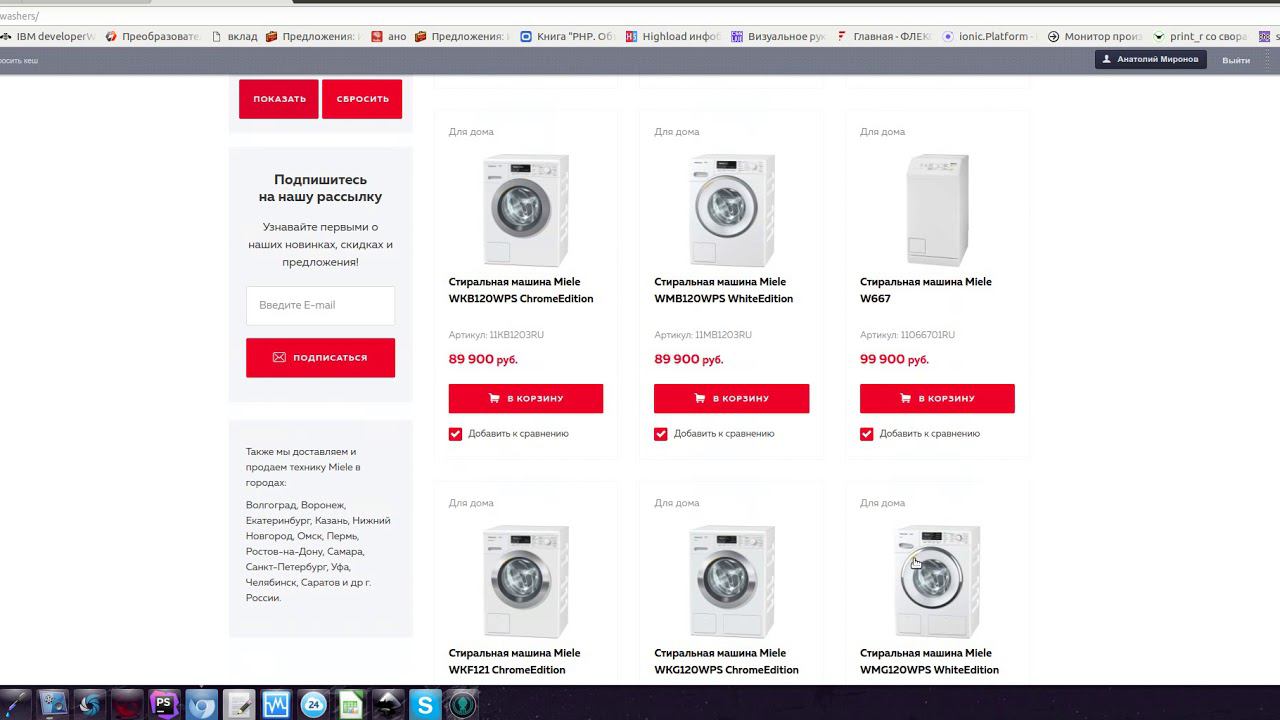This screenshot has height=720, width=1280.
Task: Click the Подписаться subscribe button
Action: click(320, 357)
